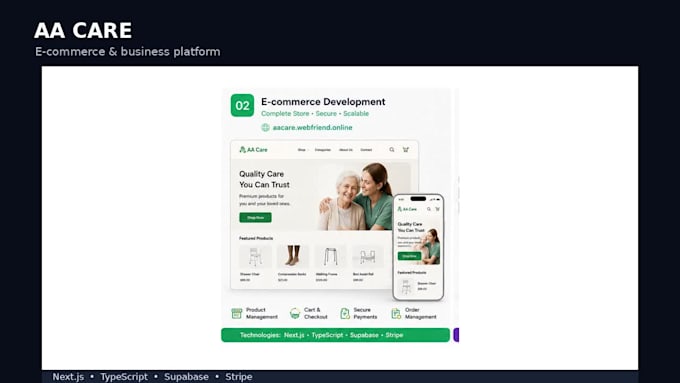Click the Order Management label
This screenshot has width=680, height=383.
pyautogui.click(x=420, y=313)
